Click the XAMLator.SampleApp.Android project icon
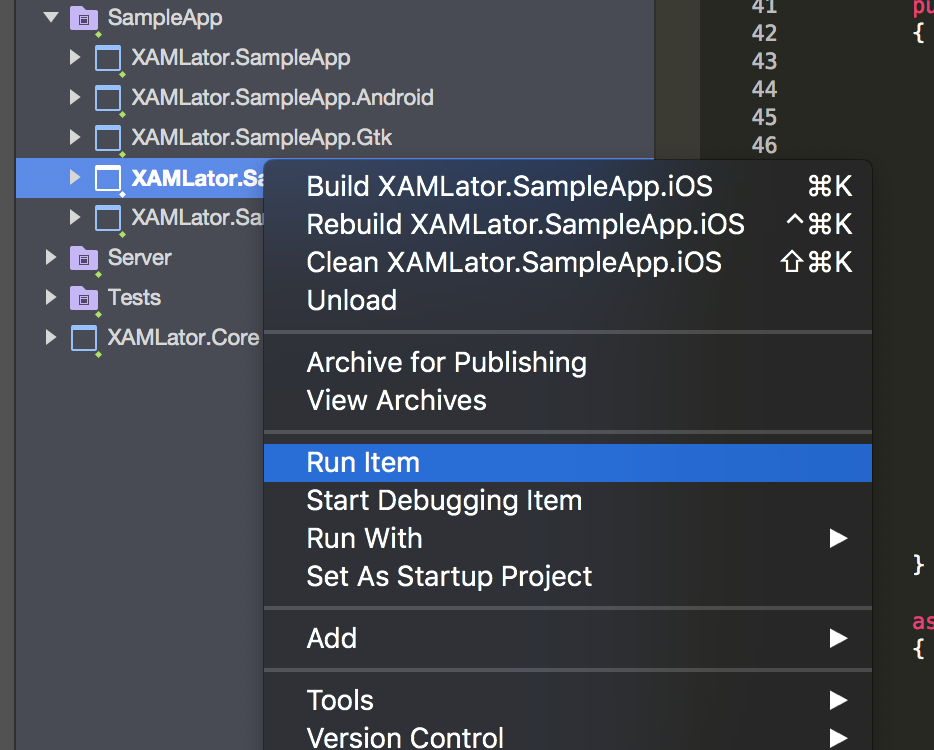The width and height of the screenshot is (934, 750). coord(107,98)
